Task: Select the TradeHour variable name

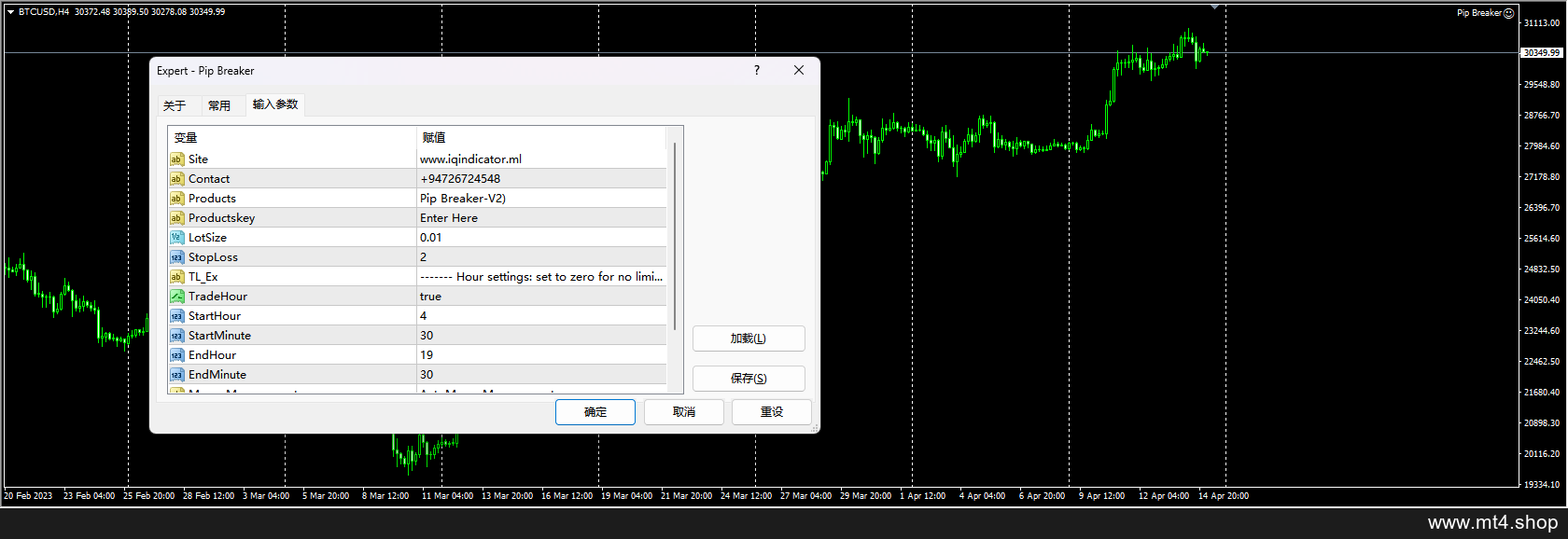Action: point(217,297)
